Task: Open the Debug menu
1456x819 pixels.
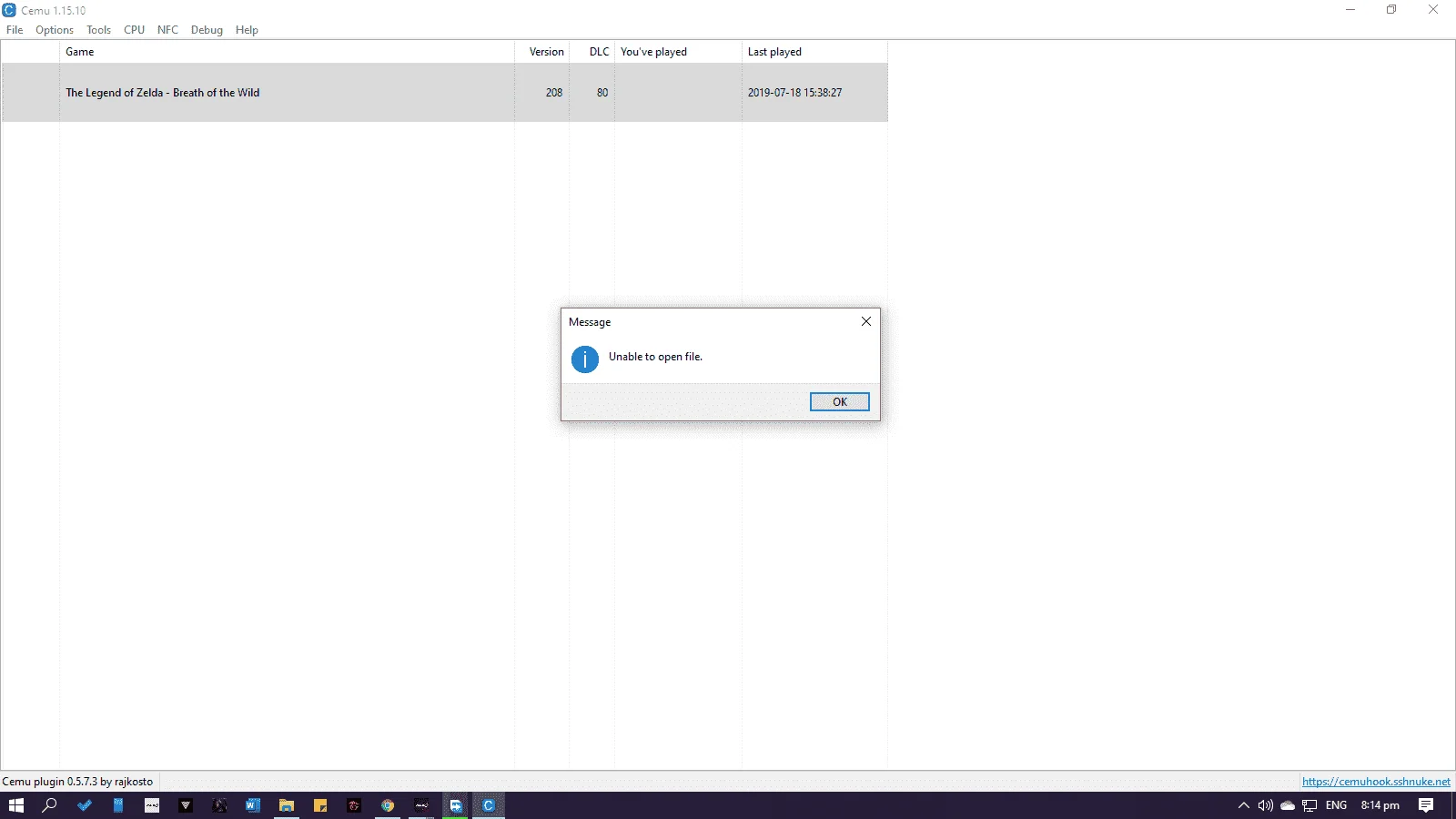Action: pyautogui.click(x=207, y=30)
